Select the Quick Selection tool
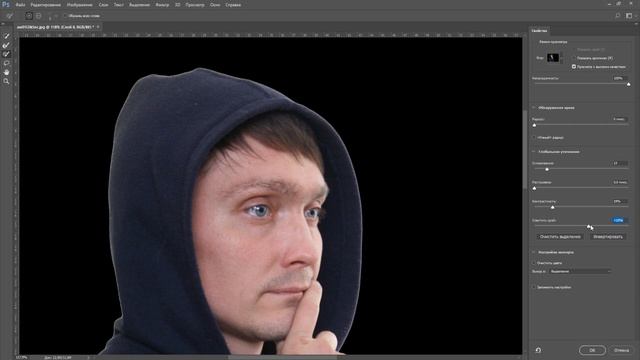 coord(6,36)
